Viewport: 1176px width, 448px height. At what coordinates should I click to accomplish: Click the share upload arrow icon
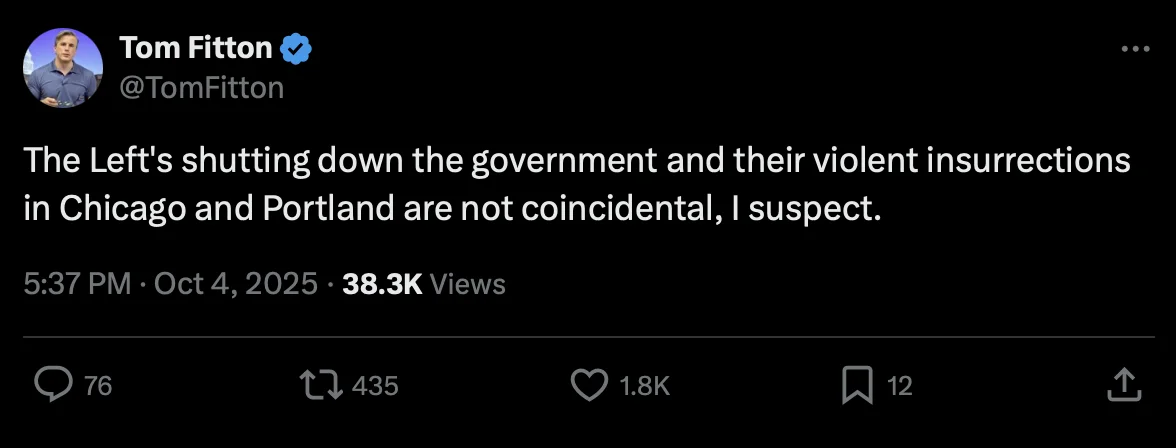coord(1123,385)
